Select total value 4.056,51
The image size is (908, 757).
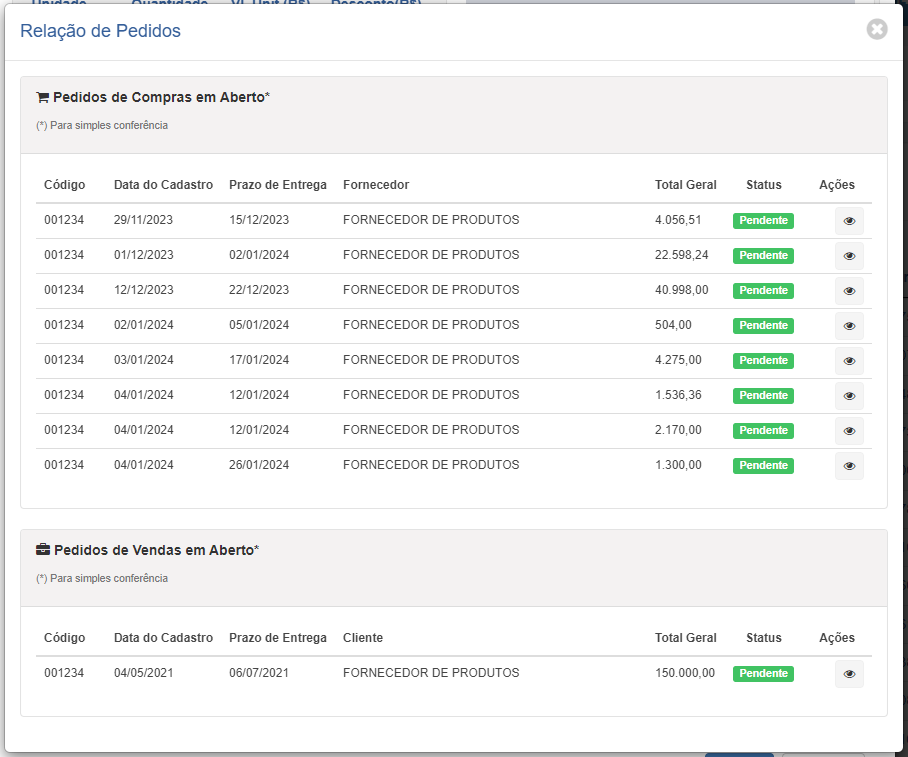(678, 220)
